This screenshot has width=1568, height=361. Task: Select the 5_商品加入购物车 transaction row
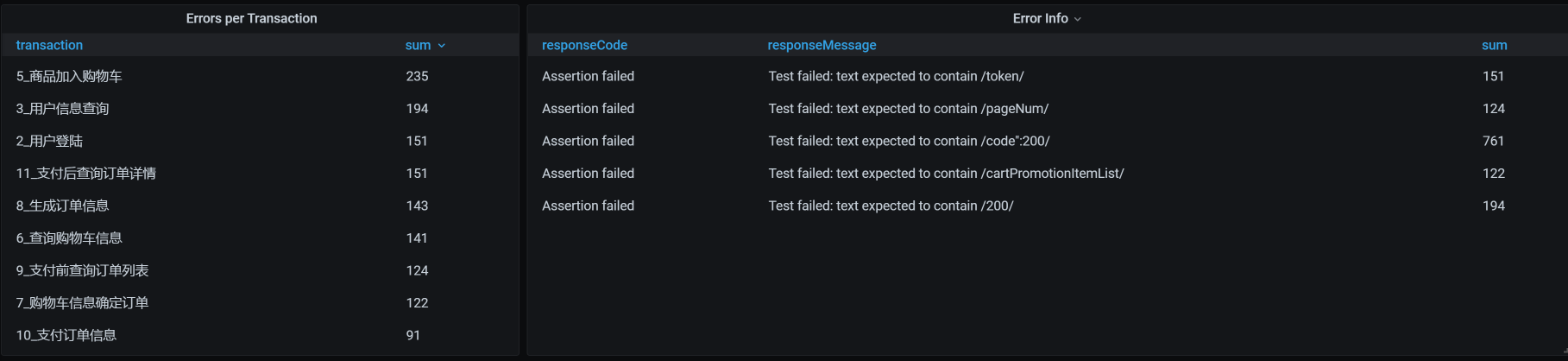tap(69, 76)
